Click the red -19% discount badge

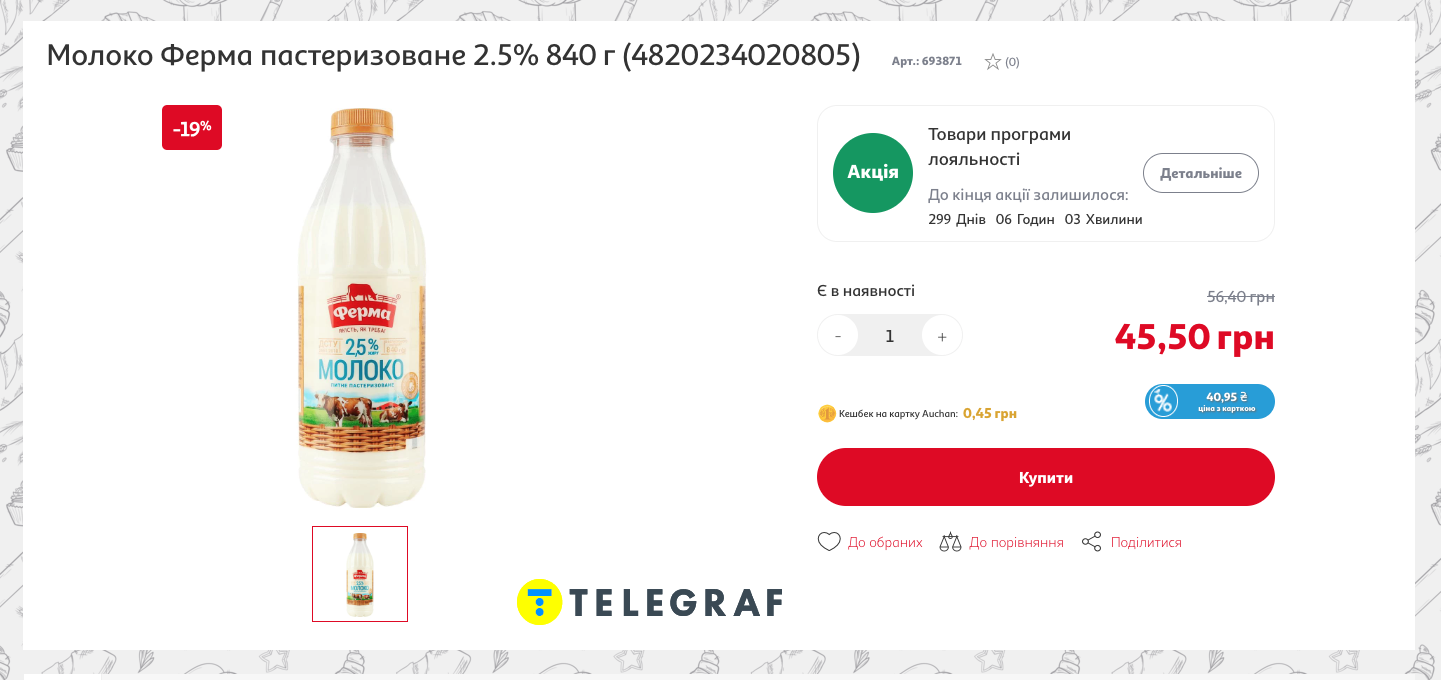[x=192, y=128]
